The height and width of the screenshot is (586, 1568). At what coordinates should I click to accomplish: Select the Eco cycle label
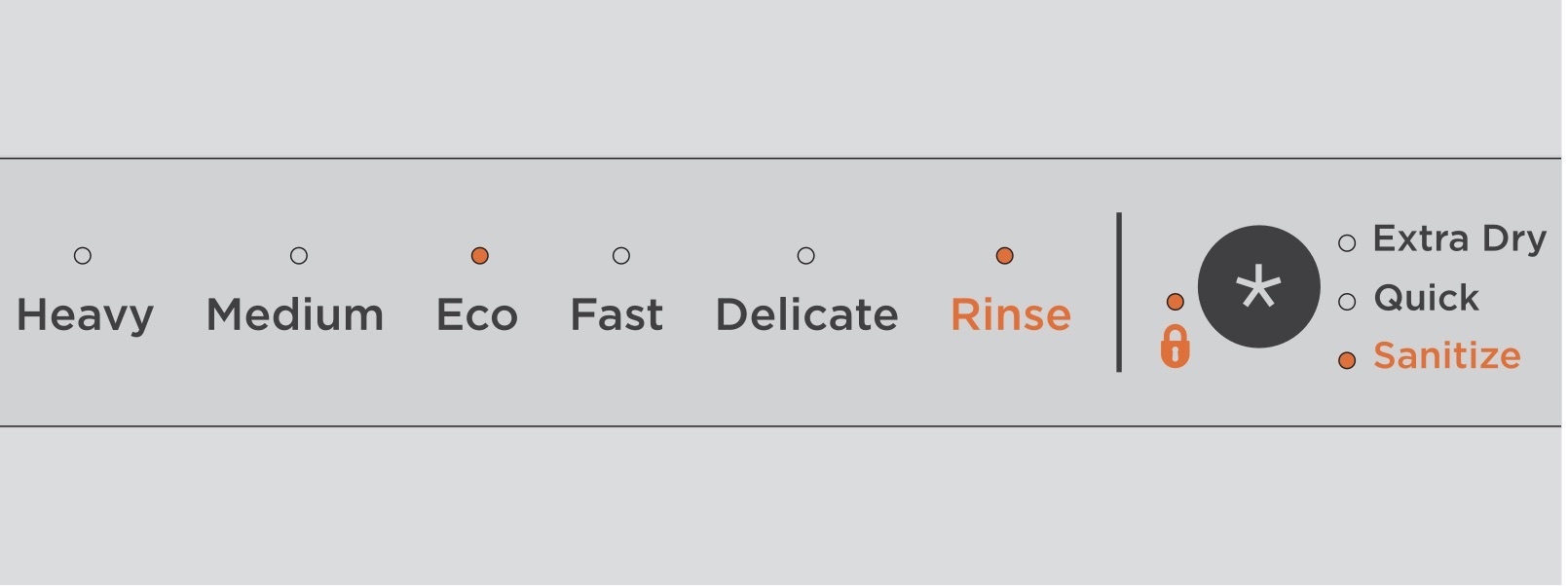[477, 315]
